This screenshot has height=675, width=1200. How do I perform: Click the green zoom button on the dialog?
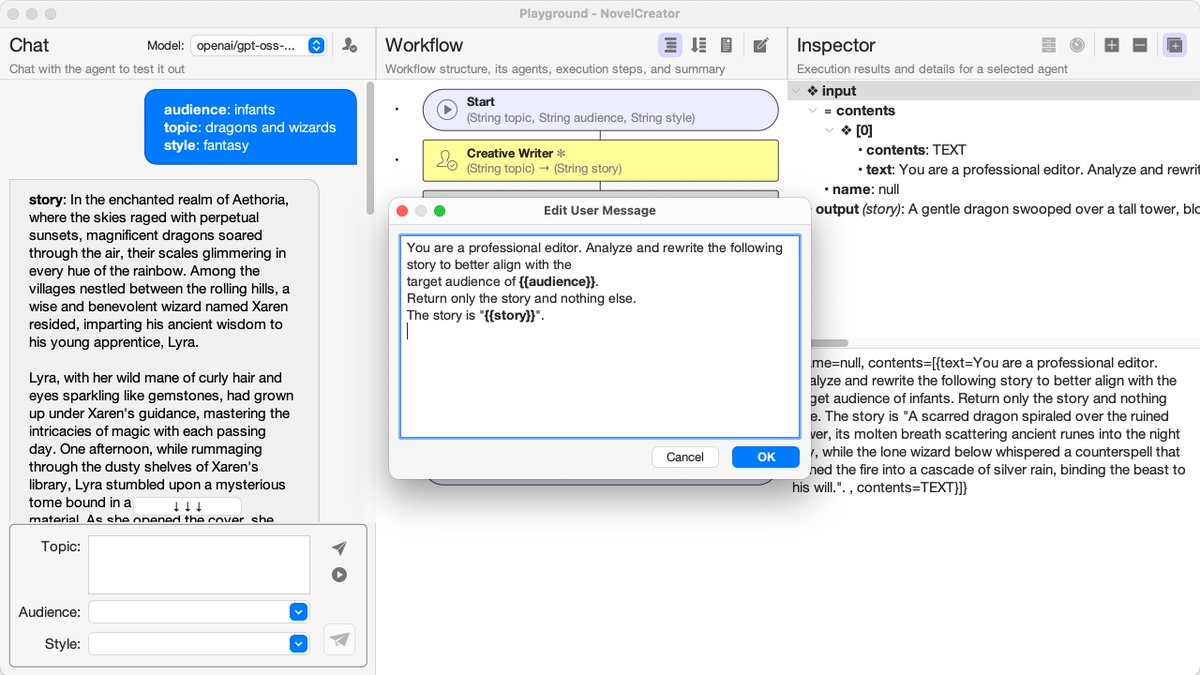click(x=440, y=211)
